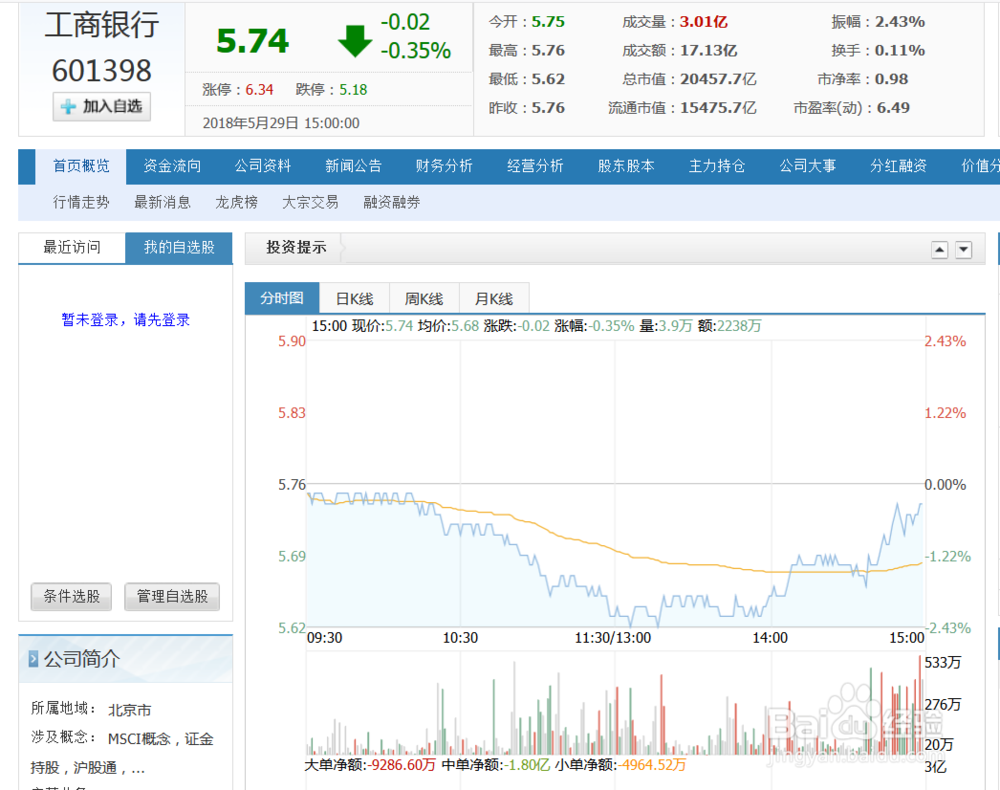The image size is (1000, 790).
Task: Go to the 行情走势 sub-link
Action: (x=81, y=203)
